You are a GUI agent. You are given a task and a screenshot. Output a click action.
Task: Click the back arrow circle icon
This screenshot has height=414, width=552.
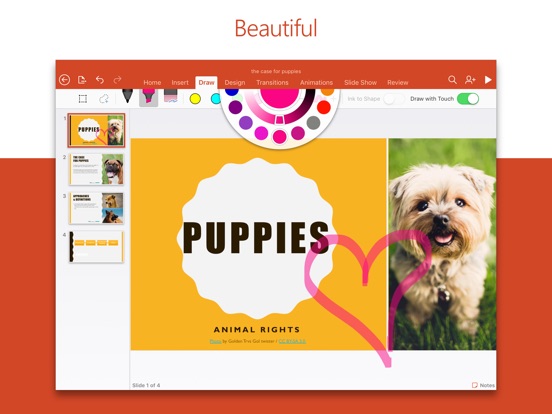coord(64,80)
